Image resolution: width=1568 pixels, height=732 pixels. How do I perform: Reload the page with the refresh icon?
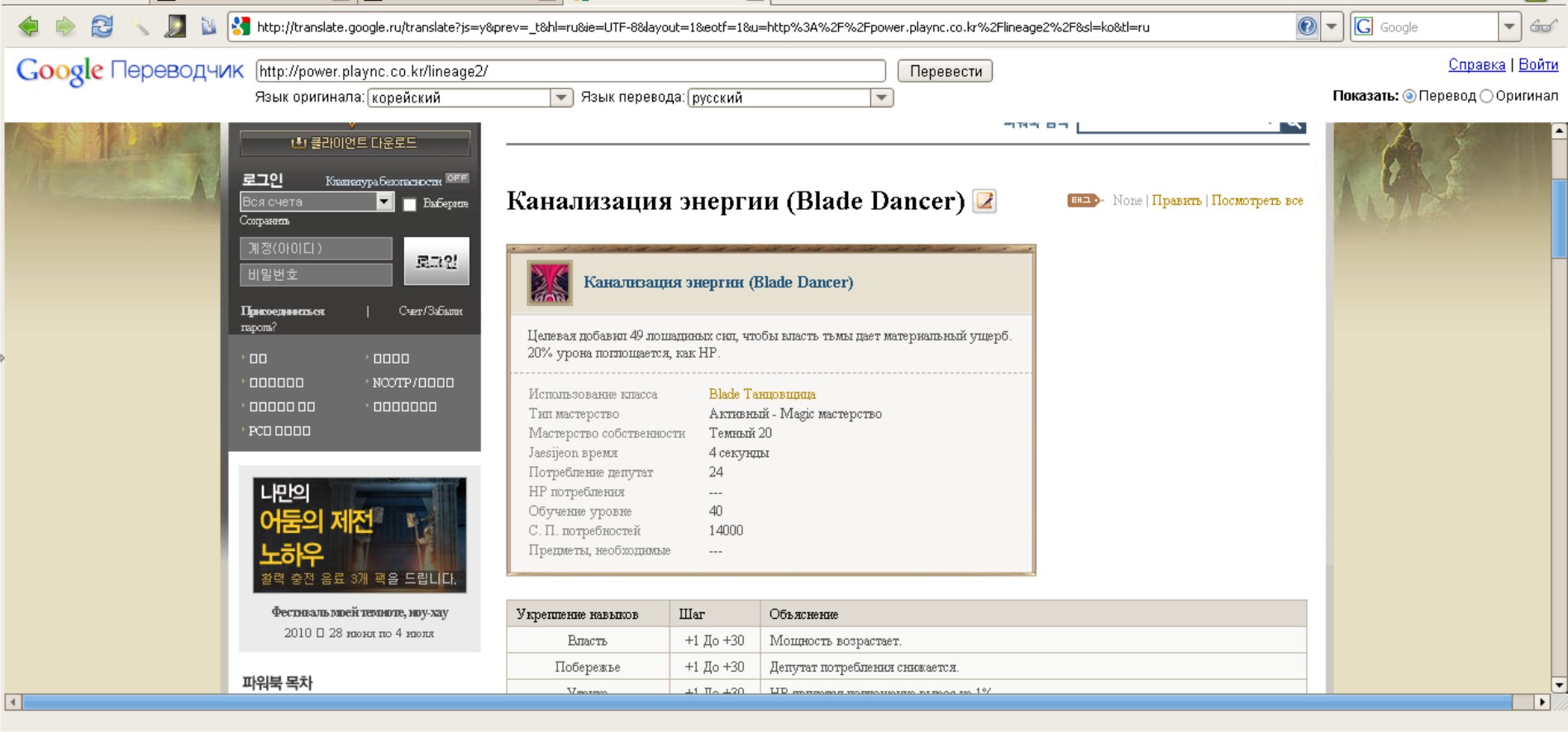coord(102,27)
